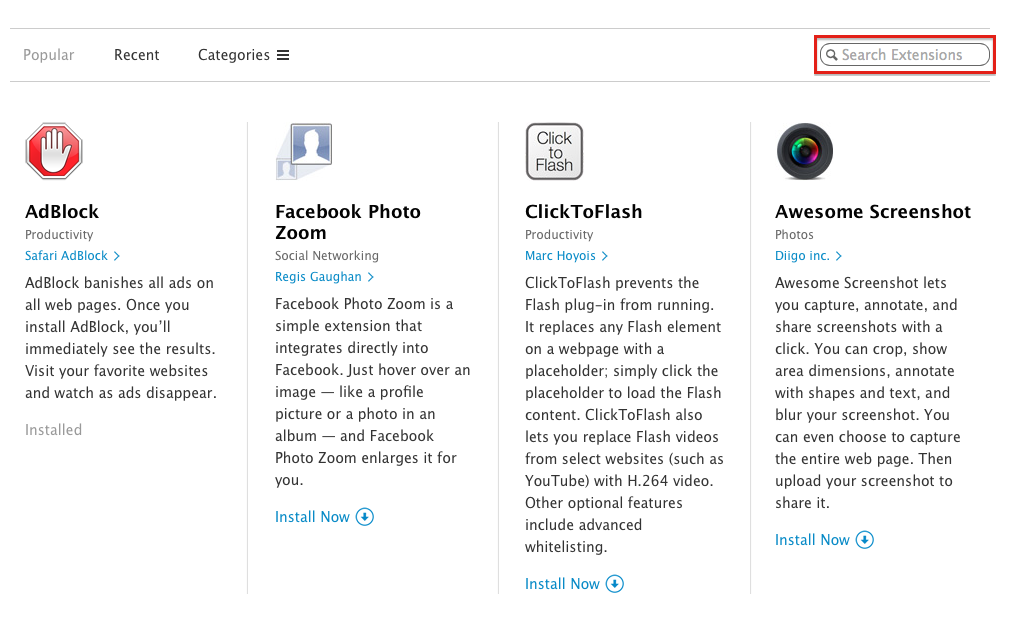Open the Awesome Screenshot extension title
This screenshot has width=1010, height=631.
873,212
